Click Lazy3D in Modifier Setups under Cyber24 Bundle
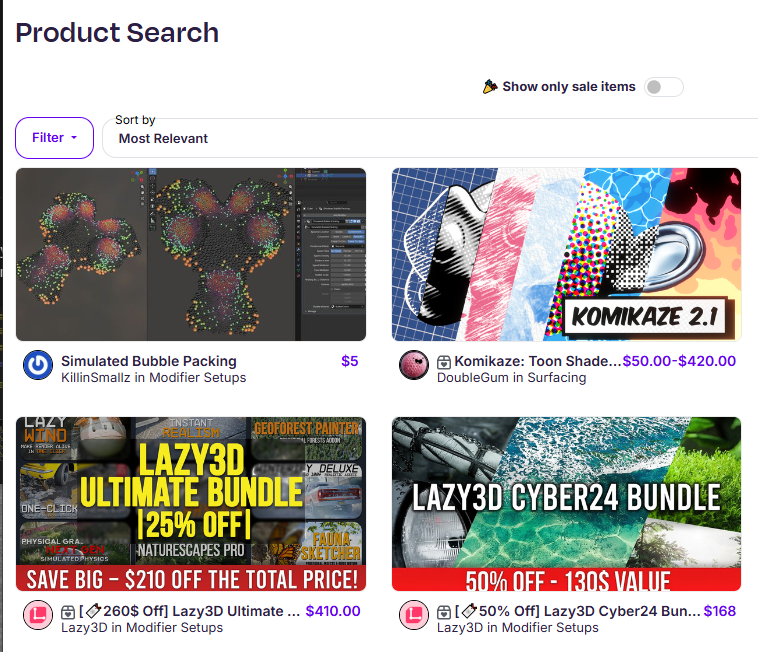Image resolution: width=758 pixels, height=652 pixels. point(518,627)
